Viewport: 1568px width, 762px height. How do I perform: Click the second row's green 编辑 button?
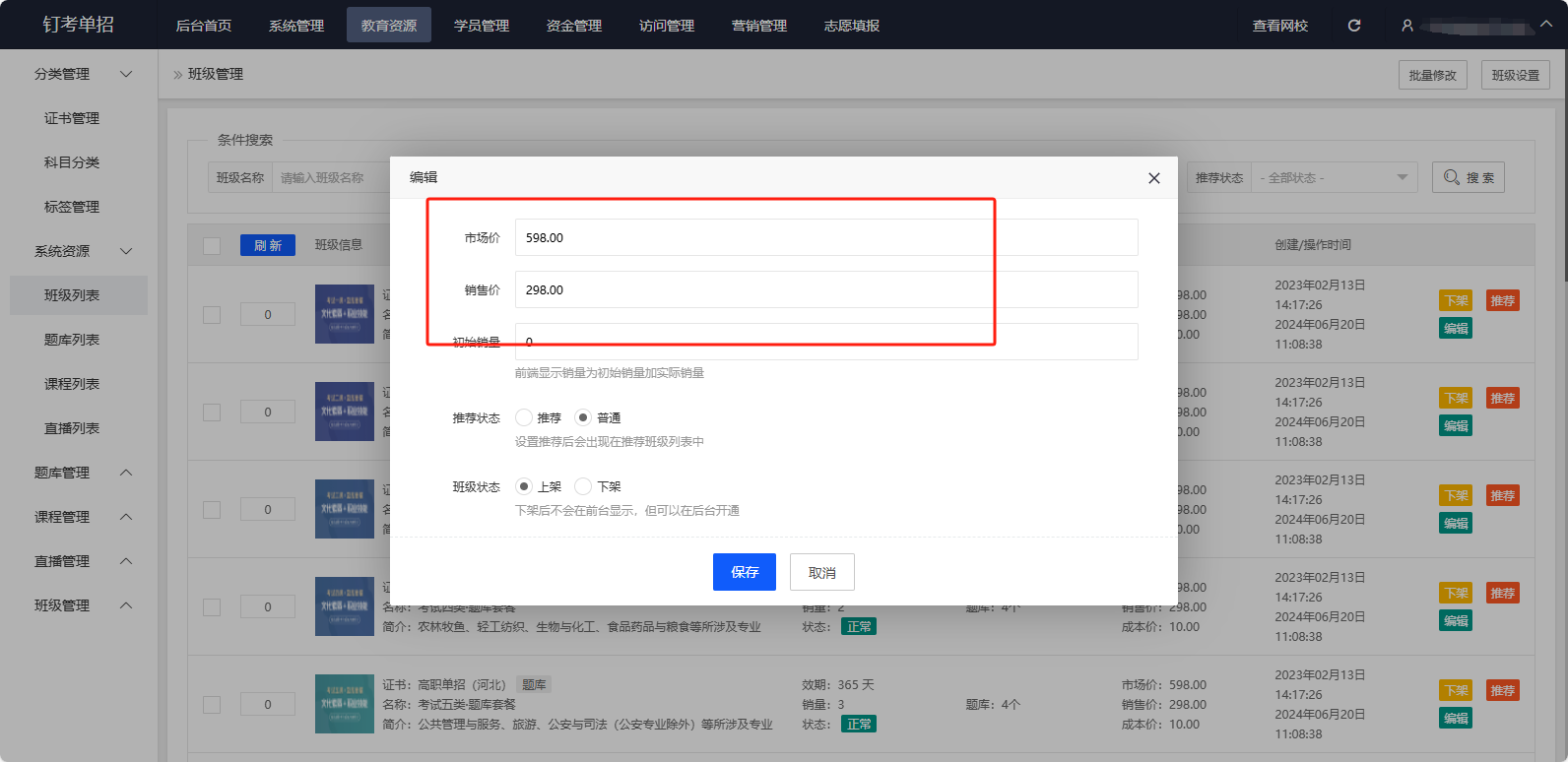click(x=1456, y=425)
